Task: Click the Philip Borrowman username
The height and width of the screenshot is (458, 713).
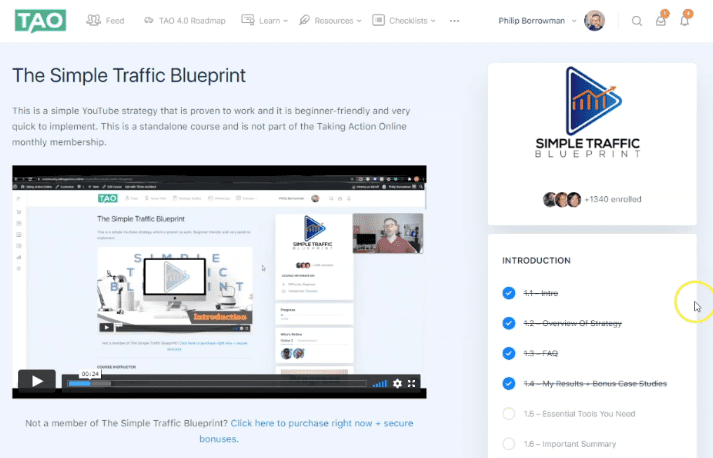Action: point(531,21)
